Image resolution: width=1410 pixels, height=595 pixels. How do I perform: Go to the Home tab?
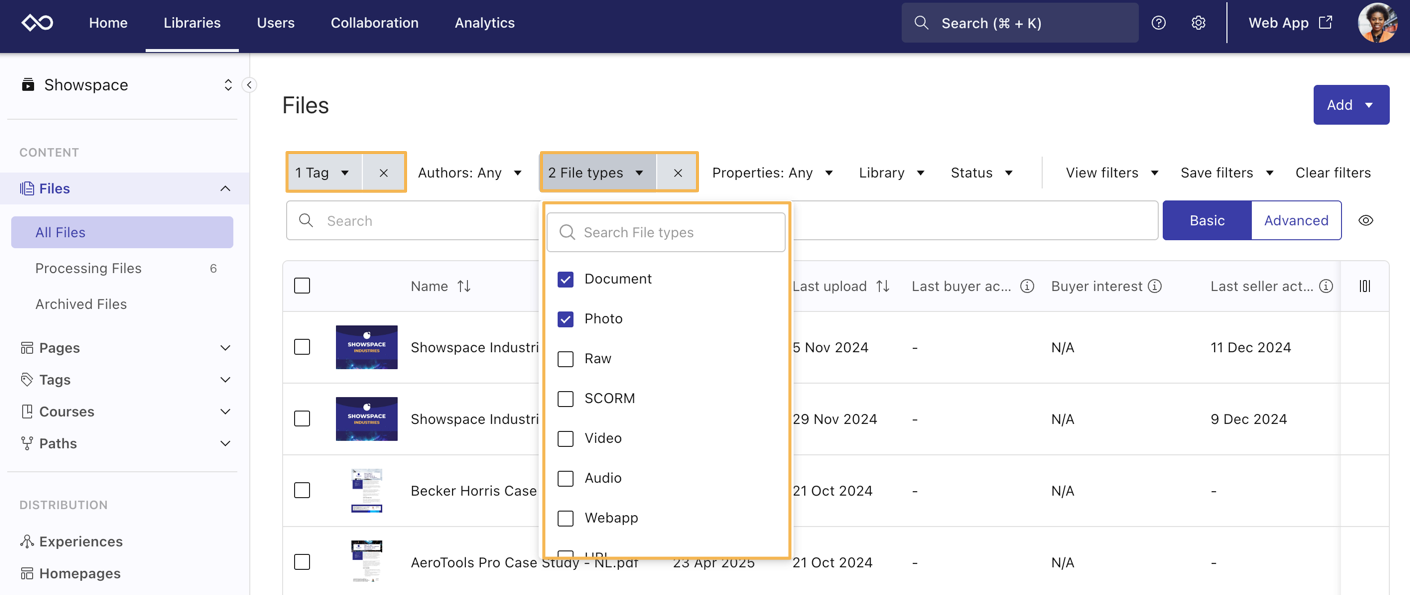coord(108,23)
